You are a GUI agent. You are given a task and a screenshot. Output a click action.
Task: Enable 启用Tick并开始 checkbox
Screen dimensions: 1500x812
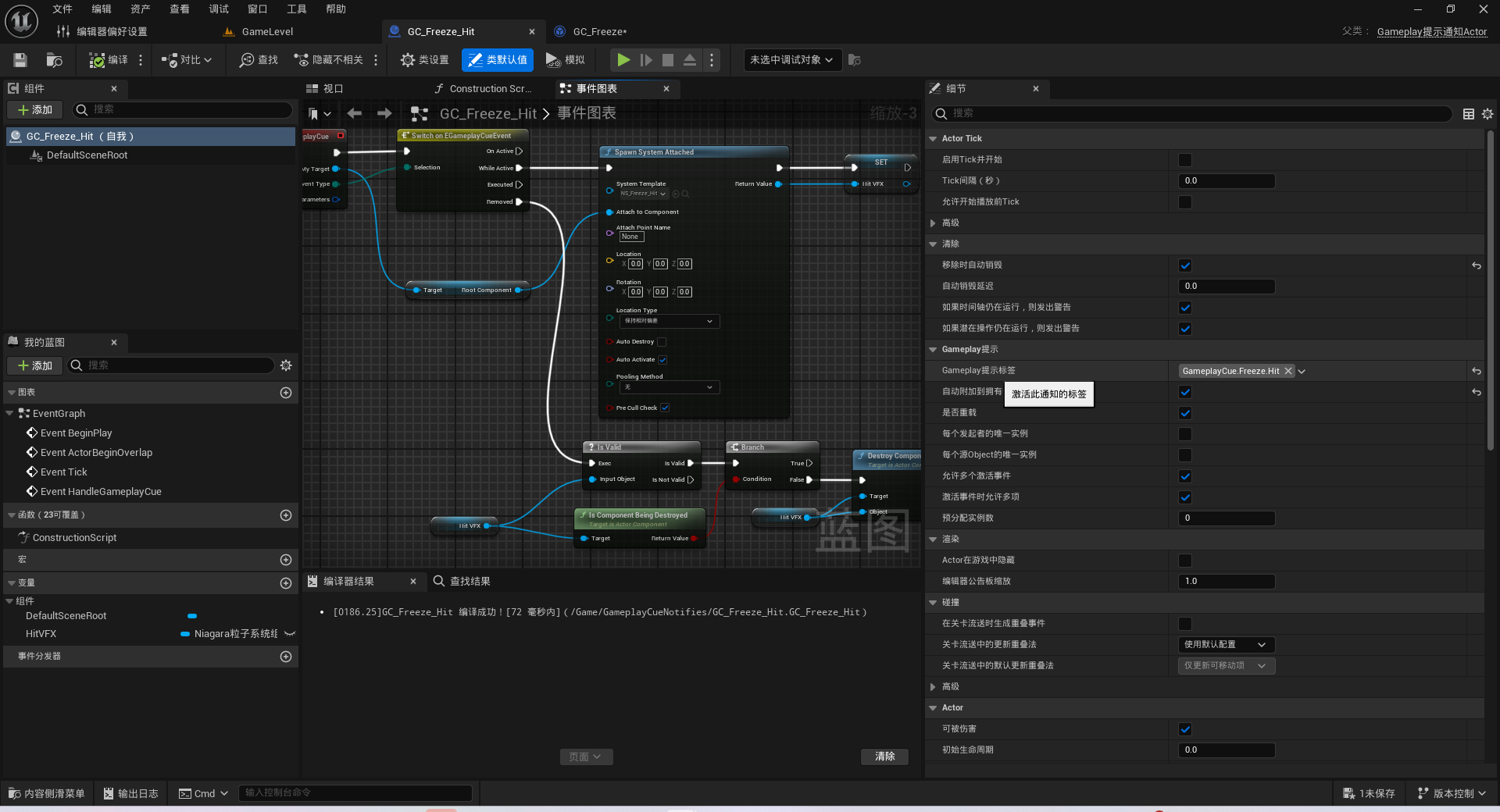point(1185,160)
